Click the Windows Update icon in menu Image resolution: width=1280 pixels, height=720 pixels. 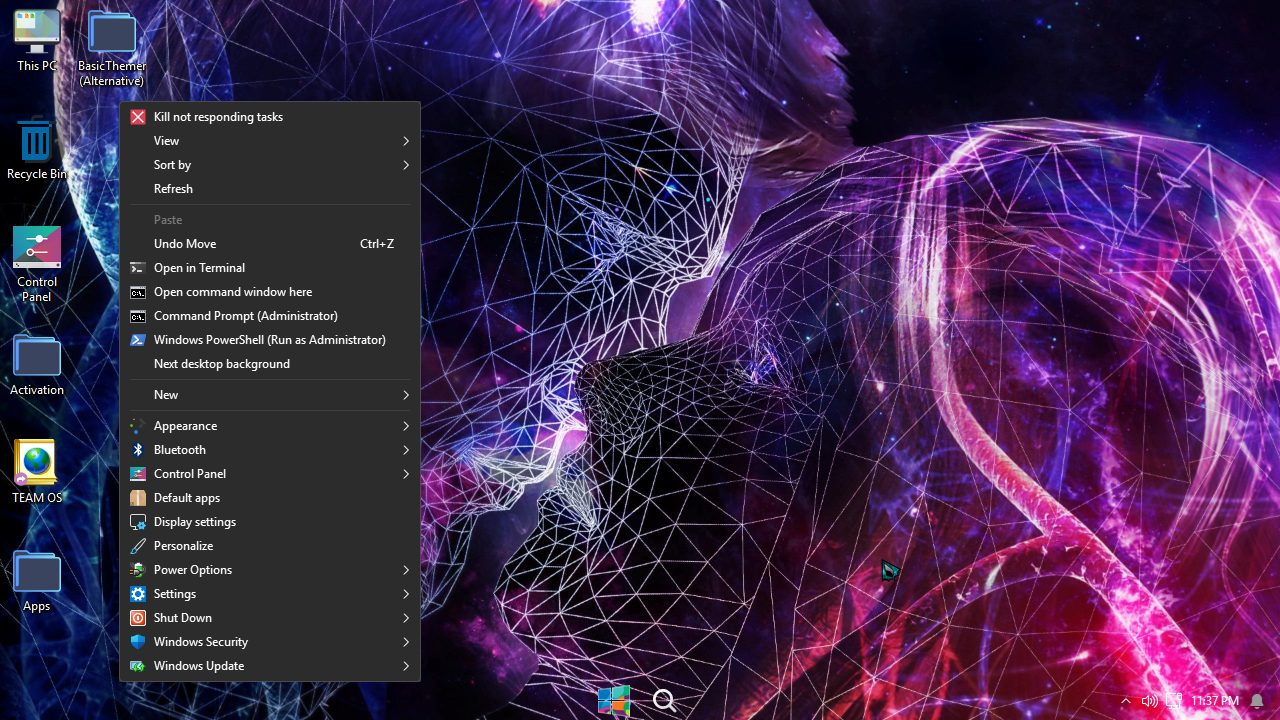coord(138,666)
